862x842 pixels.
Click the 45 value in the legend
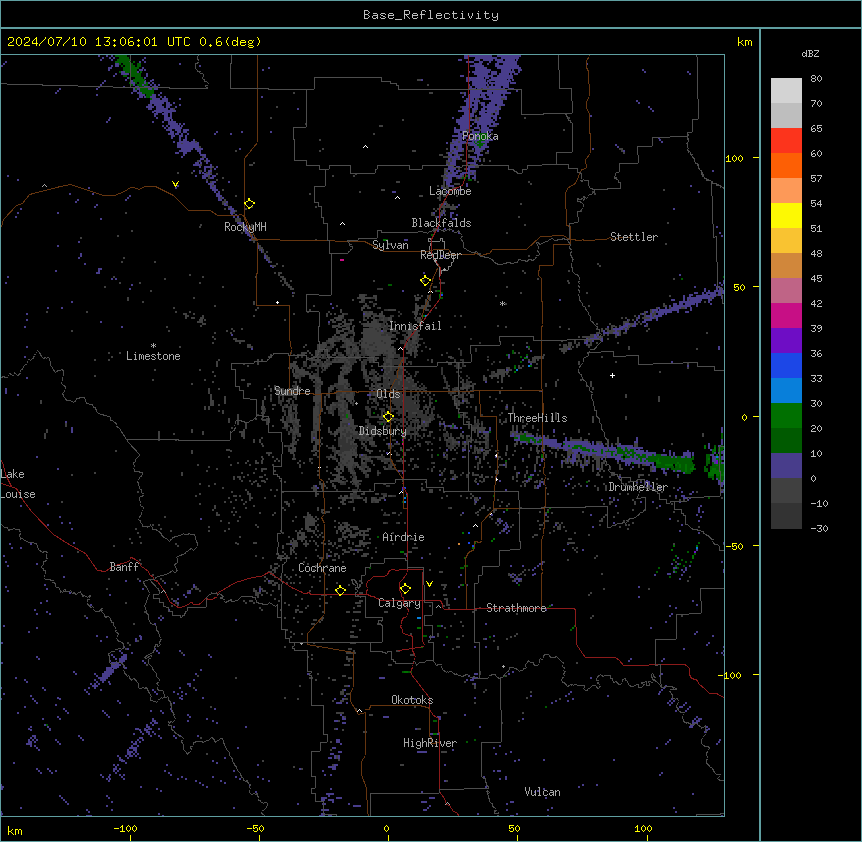coord(816,278)
